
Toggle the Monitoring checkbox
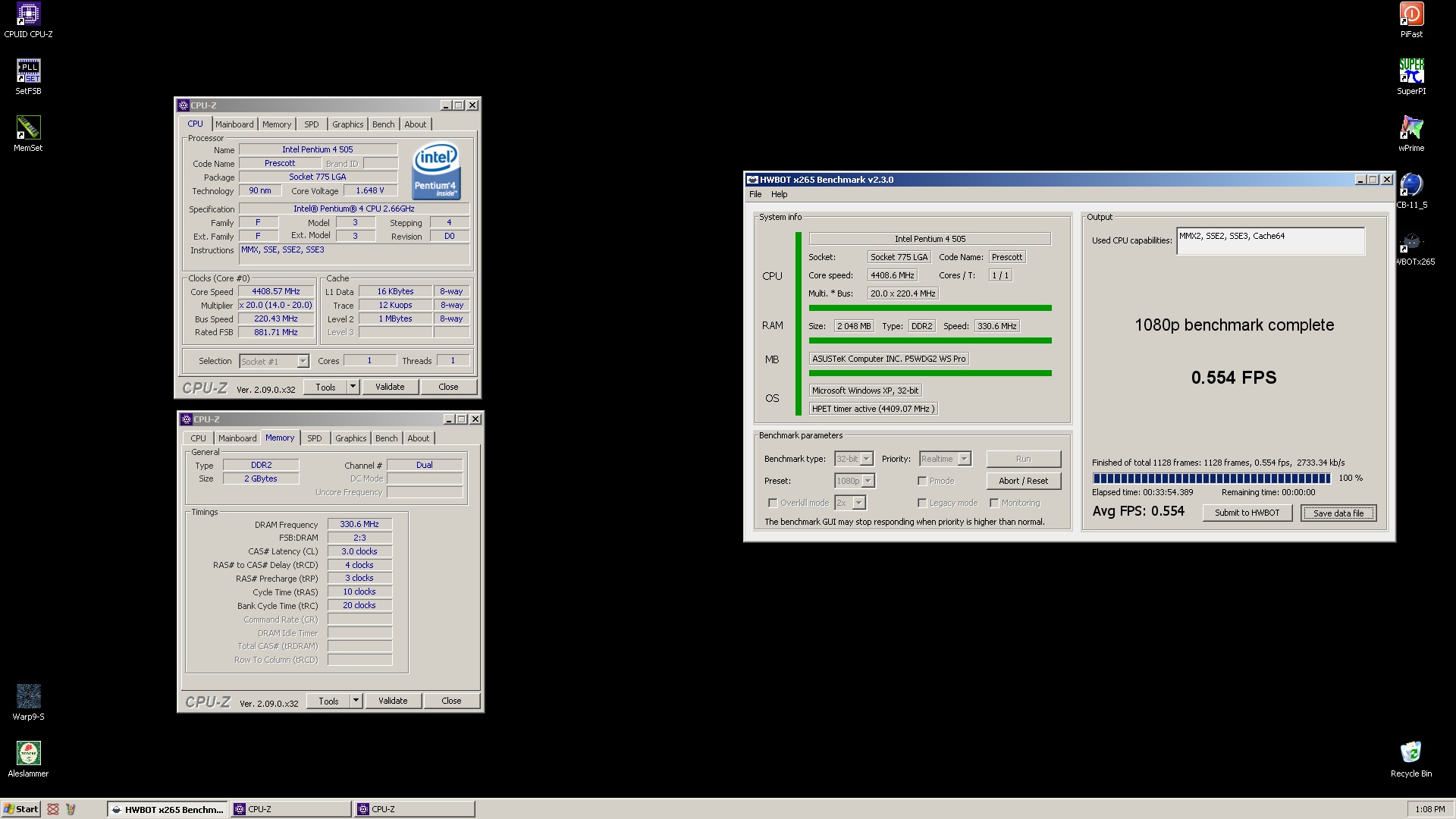994,503
